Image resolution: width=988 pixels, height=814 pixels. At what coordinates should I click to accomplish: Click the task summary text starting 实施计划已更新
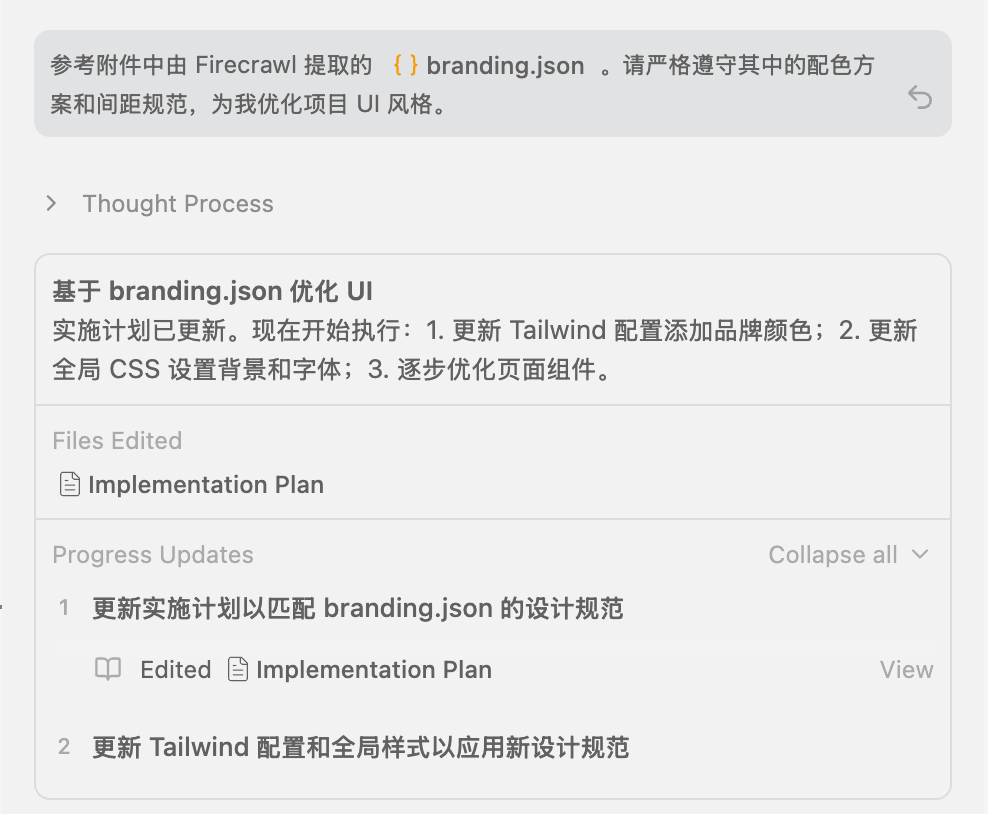click(x=485, y=349)
